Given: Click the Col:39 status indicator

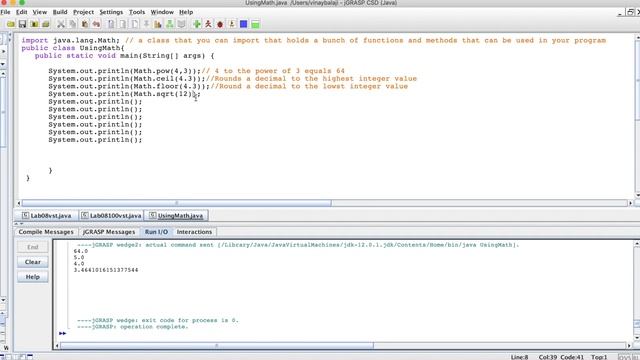Looking at the screenshot, I should pos(548,357).
